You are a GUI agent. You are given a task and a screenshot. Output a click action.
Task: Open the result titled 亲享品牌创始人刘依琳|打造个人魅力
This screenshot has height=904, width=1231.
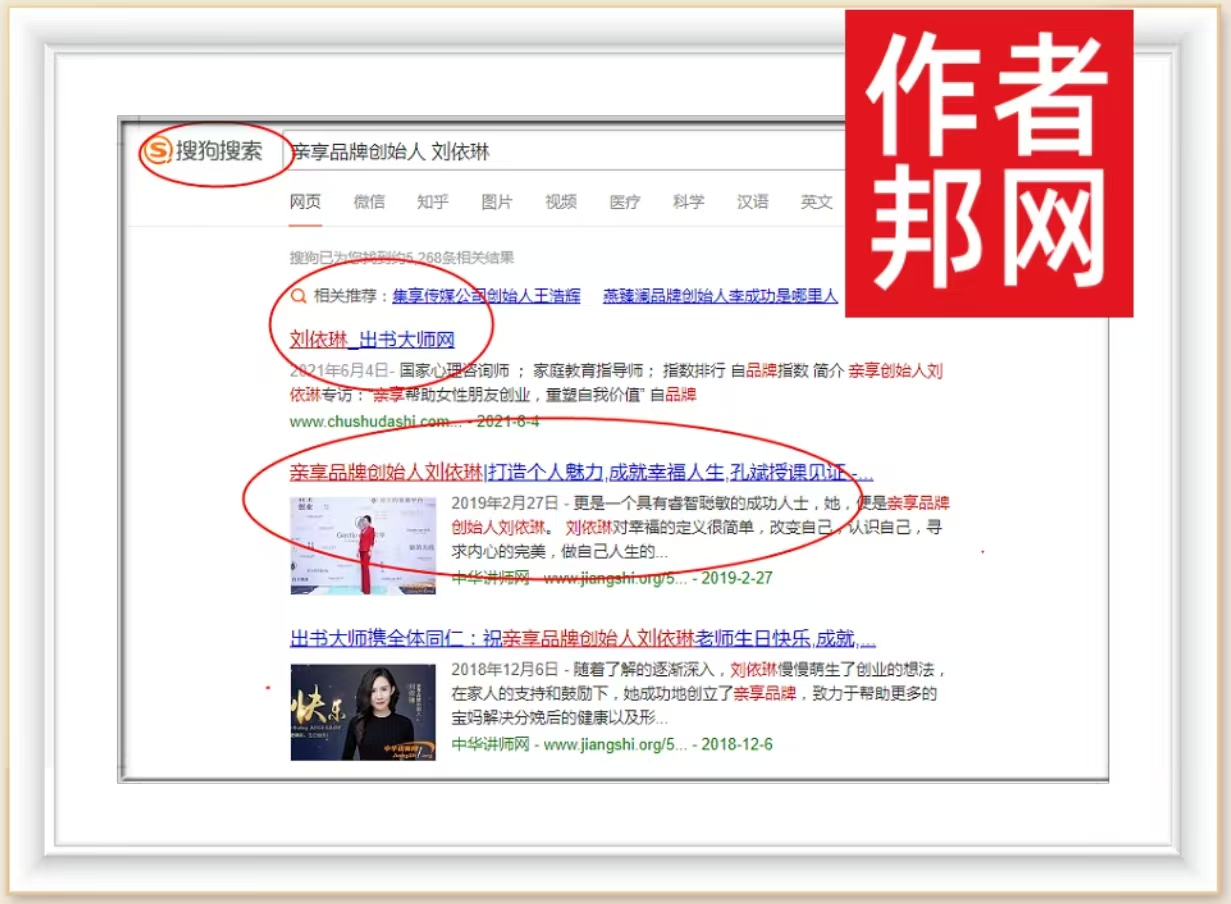tap(580, 472)
